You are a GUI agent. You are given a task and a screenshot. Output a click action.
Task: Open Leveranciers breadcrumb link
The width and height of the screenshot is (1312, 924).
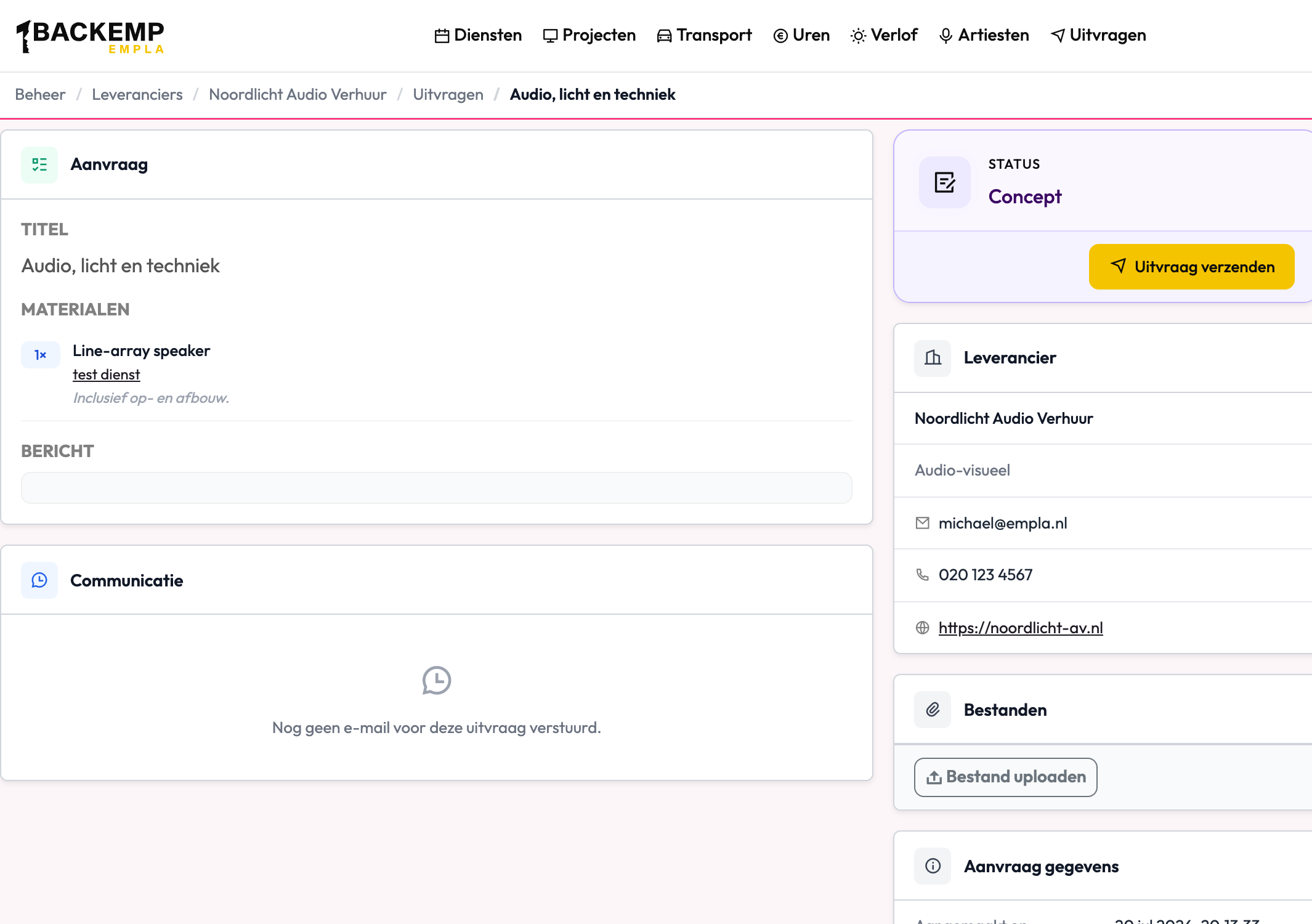[137, 94]
